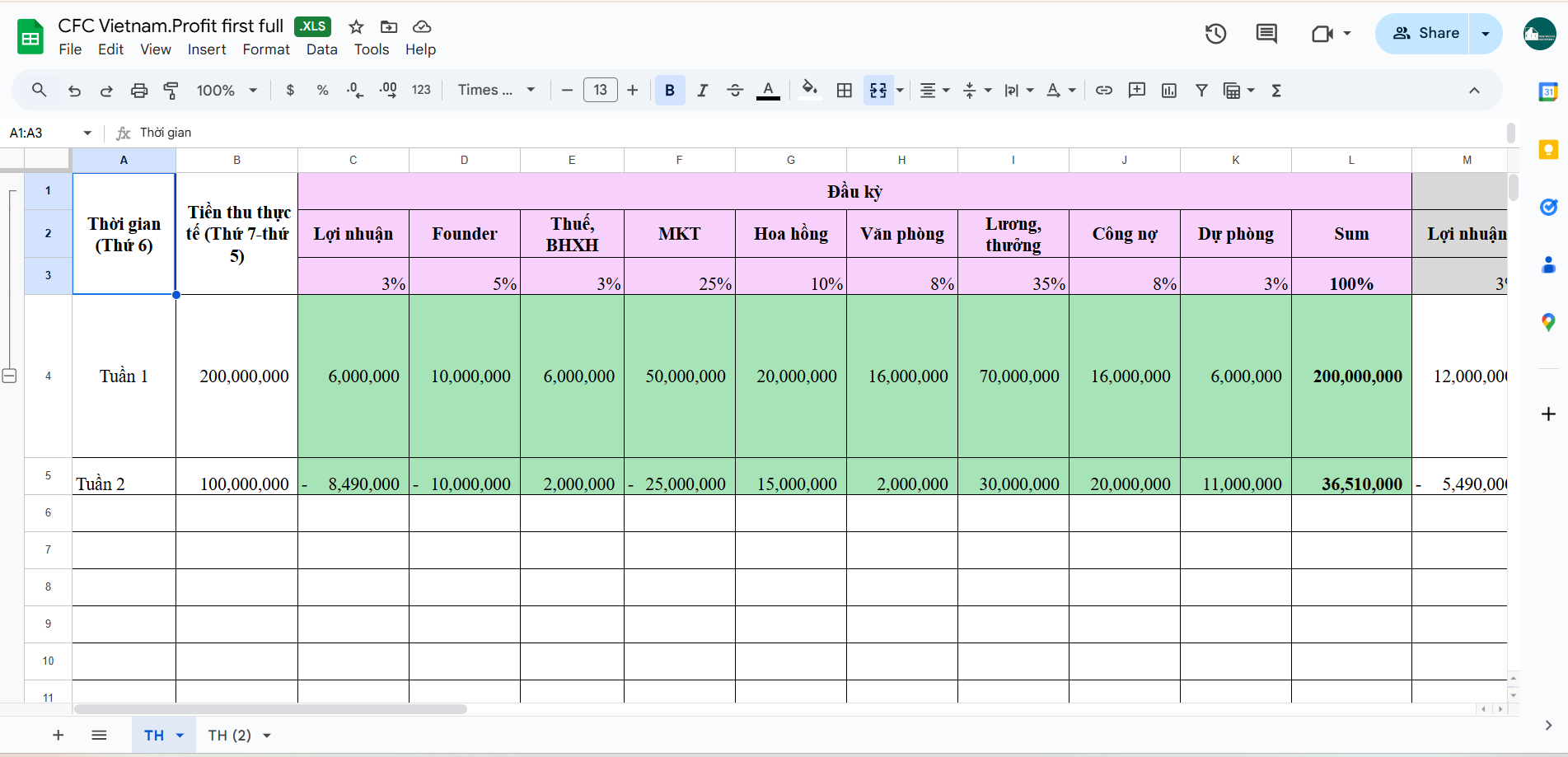Open the Format menu
Viewport: 1568px width, 757px height.
click(x=266, y=49)
